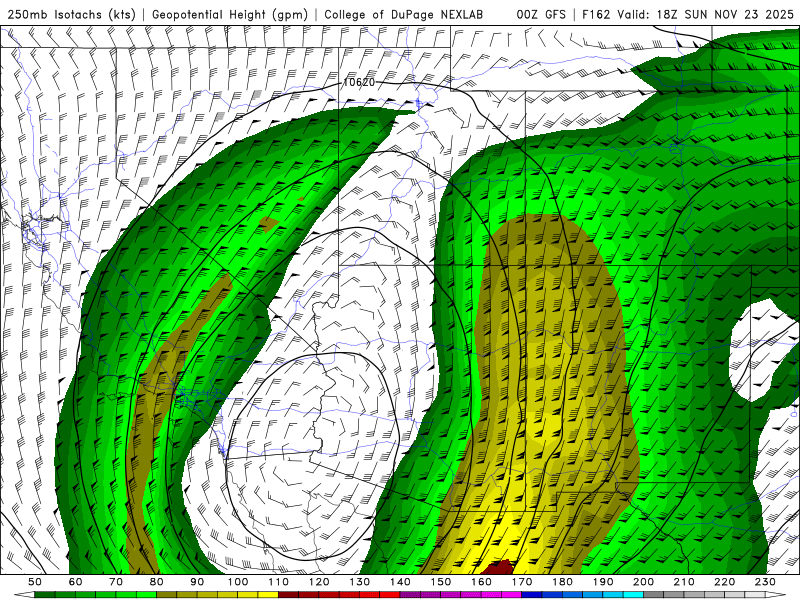800x600 pixels.
Task: Click the '90' colorbar value label
Action: [x=197, y=582]
